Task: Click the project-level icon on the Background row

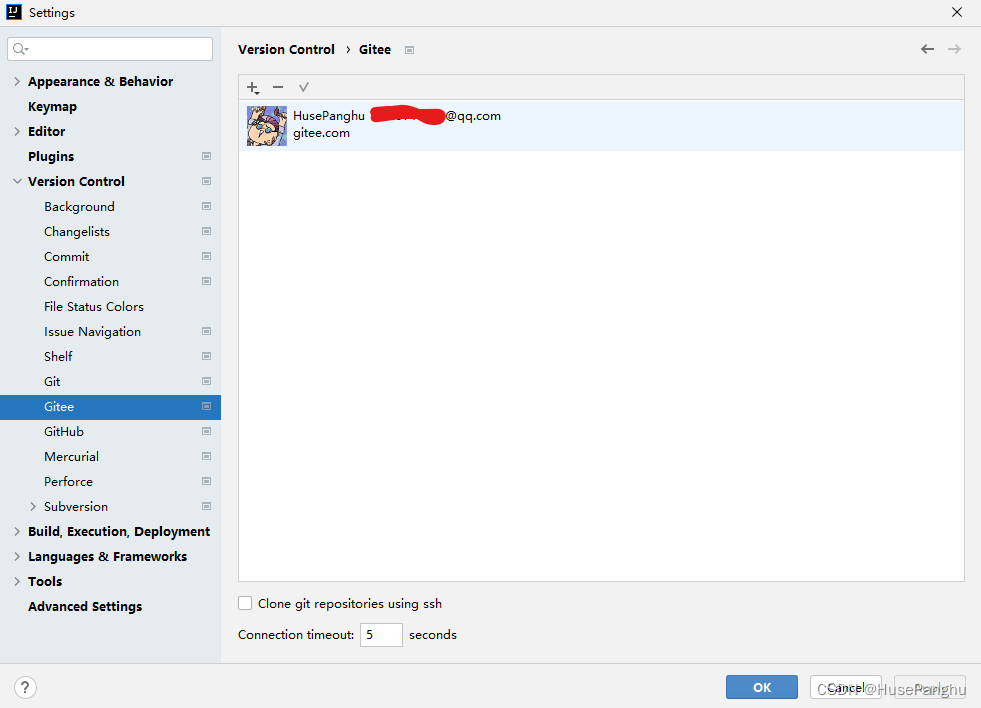Action: (206, 206)
